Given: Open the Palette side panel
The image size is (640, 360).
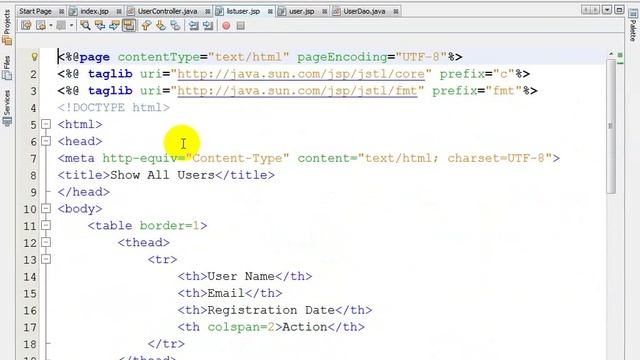Looking at the screenshot, I should coord(633,25).
